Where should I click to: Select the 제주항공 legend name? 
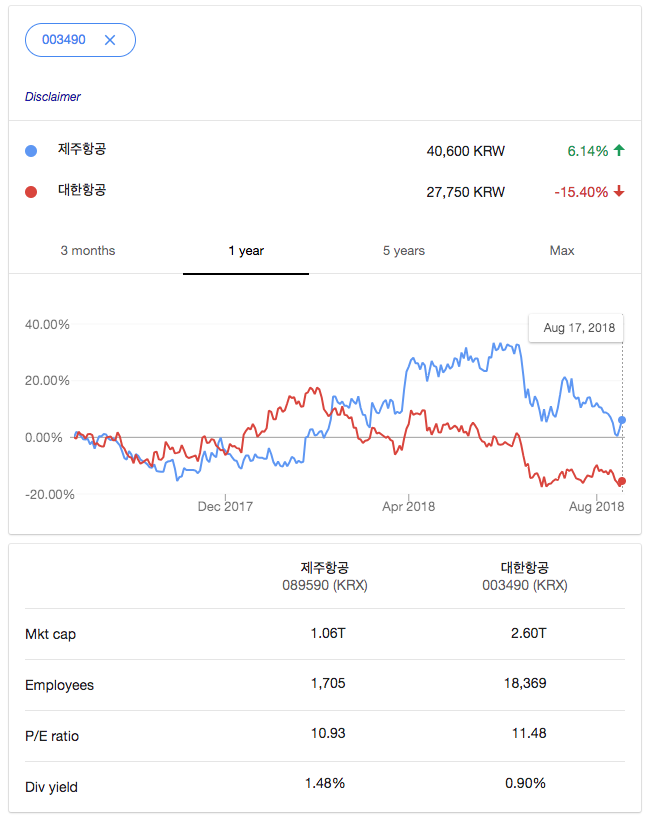pos(82,149)
